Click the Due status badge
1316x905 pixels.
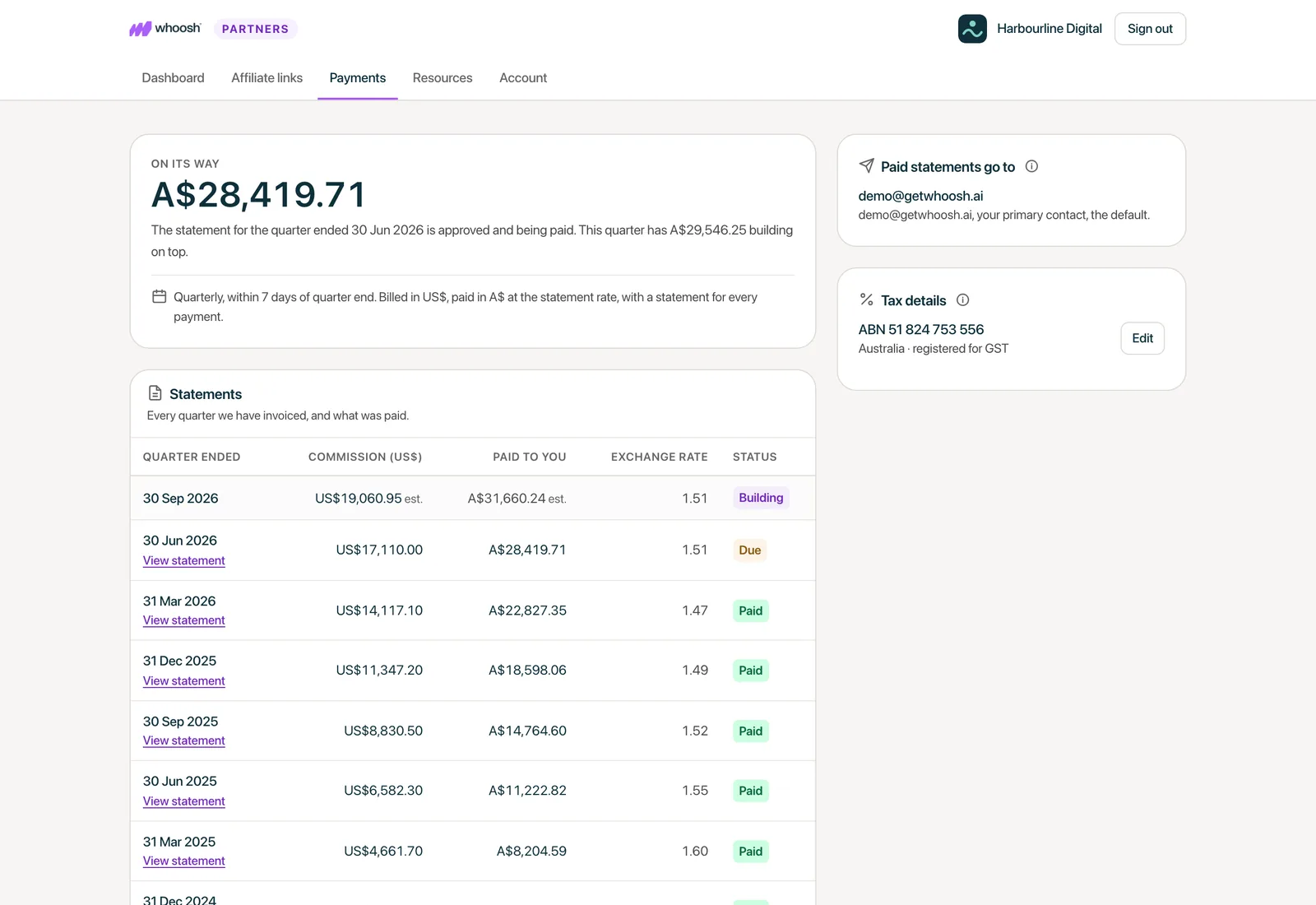tap(750, 550)
